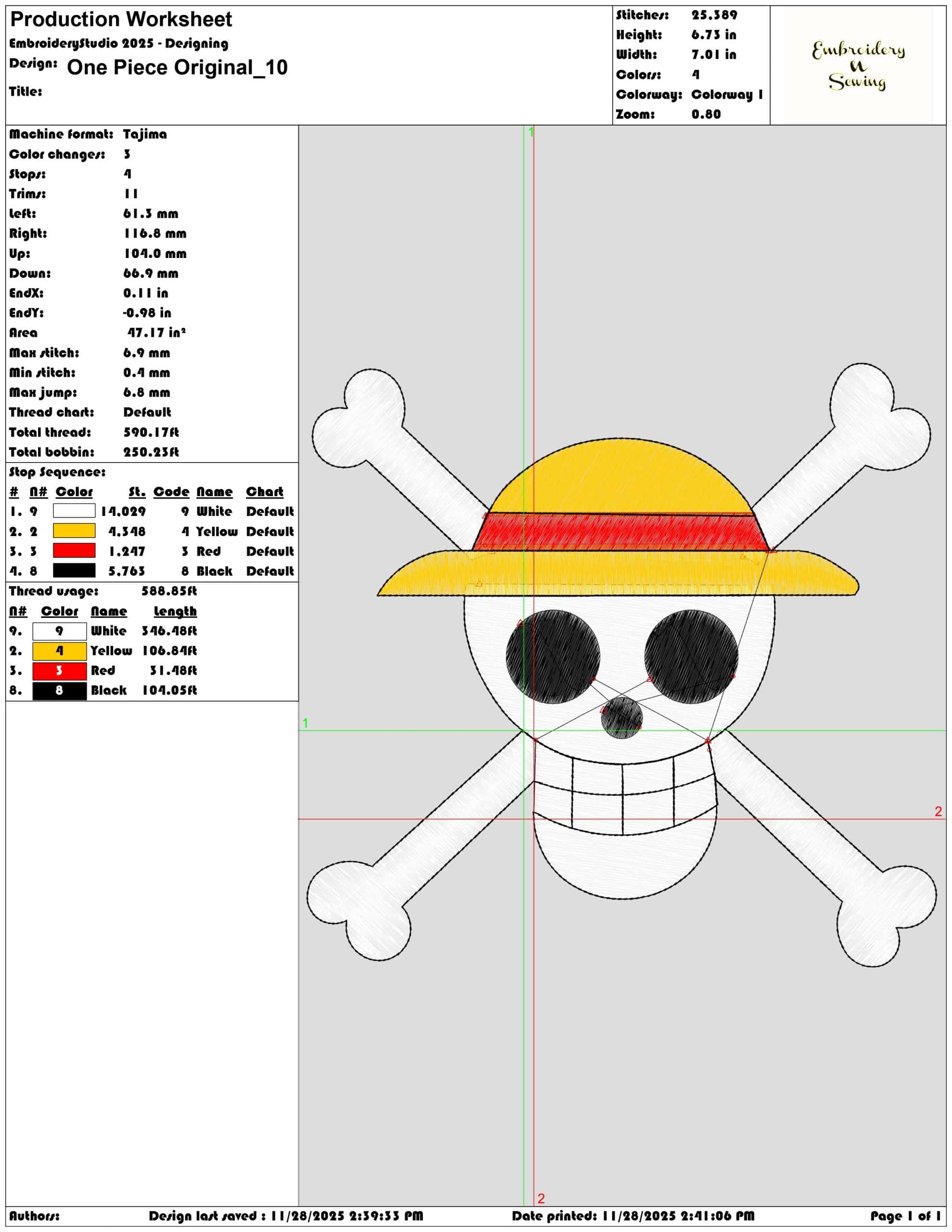Select the red swatch numbered 3 in Thread usage

[x=59, y=671]
